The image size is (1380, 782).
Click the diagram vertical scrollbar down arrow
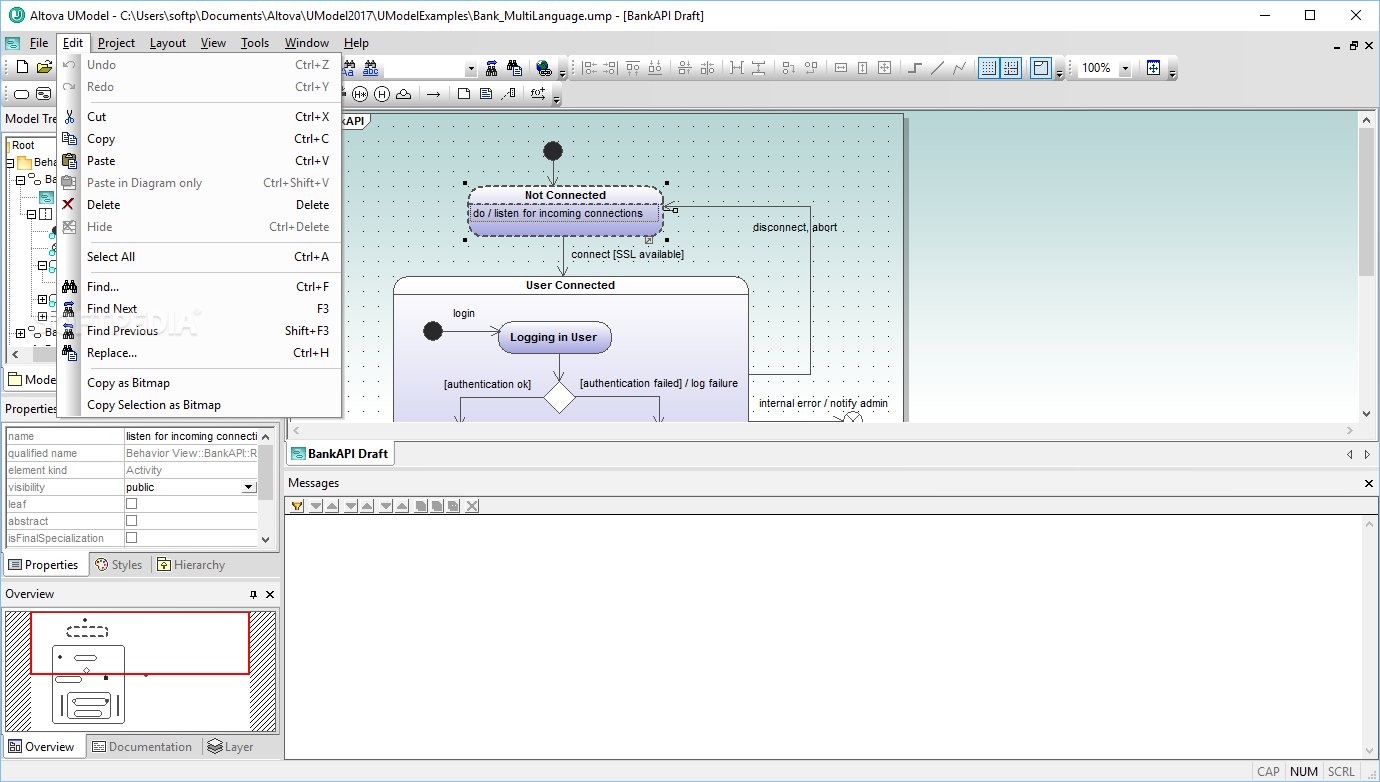pyautogui.click(x=1368, y=413)
